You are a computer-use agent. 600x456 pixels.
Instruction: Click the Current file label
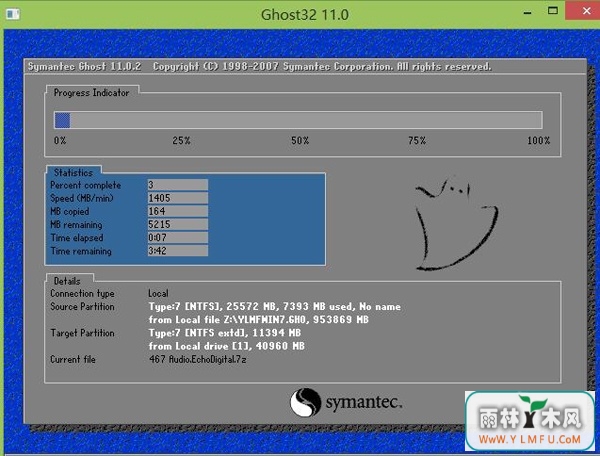[x=73, y=360]
